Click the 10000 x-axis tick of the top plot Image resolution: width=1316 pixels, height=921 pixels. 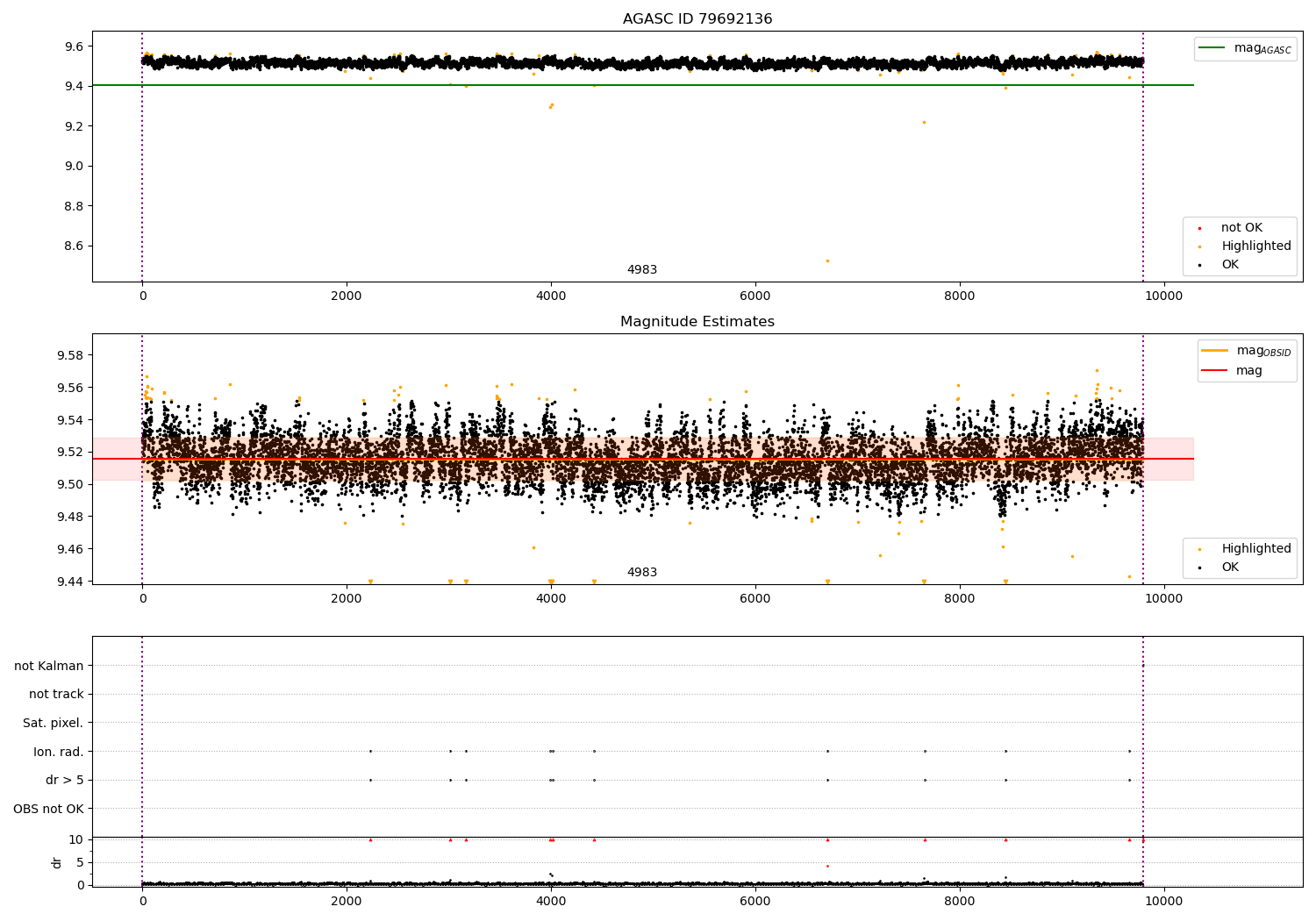[1164, 296]
